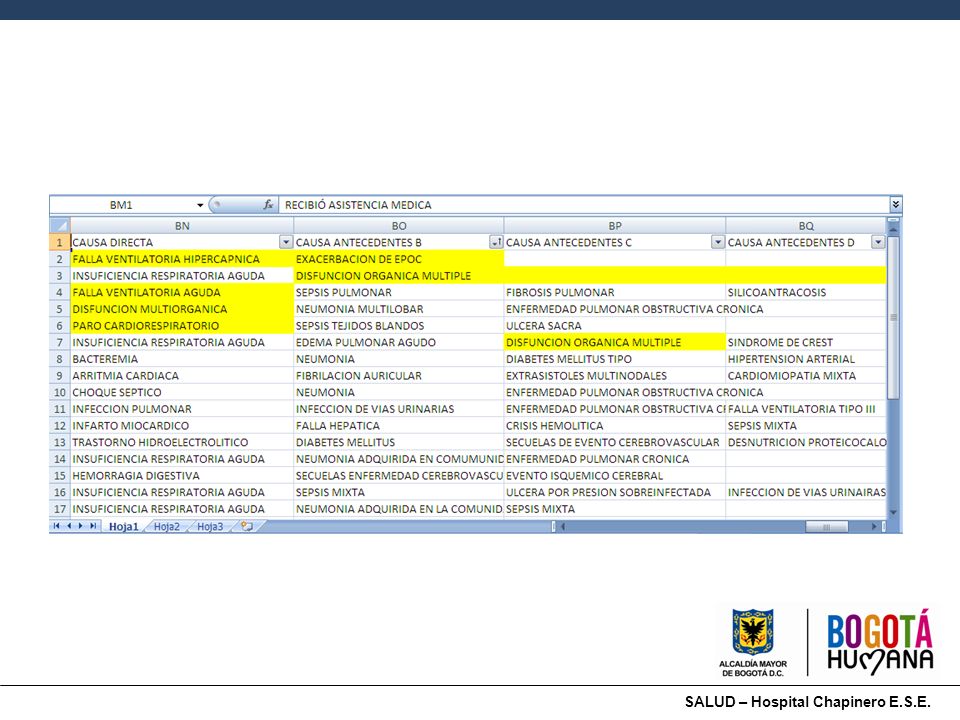Select cell DIABETES MELLITUS TIPO
The width and height of the screenshot is (960, 720).
point(615,359)
